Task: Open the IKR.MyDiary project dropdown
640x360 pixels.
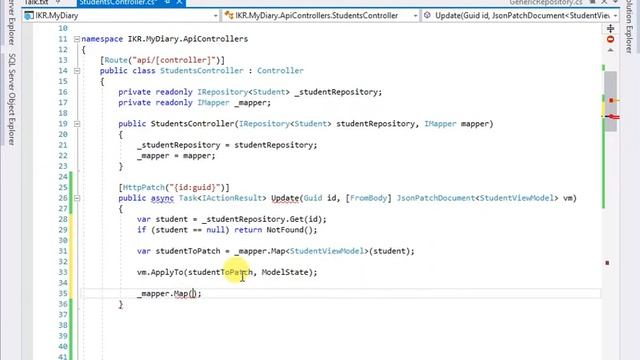Action: click(x=121, y=16)
